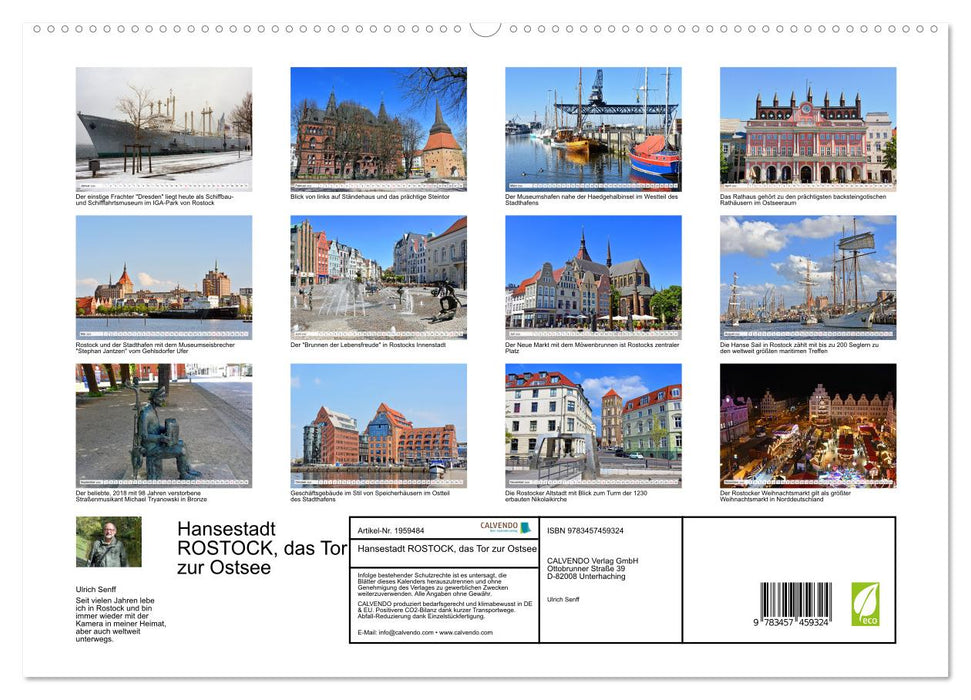
Task: Open the Rostock Weihnachtsmarkt night photo
Action: tap(807, 425)
